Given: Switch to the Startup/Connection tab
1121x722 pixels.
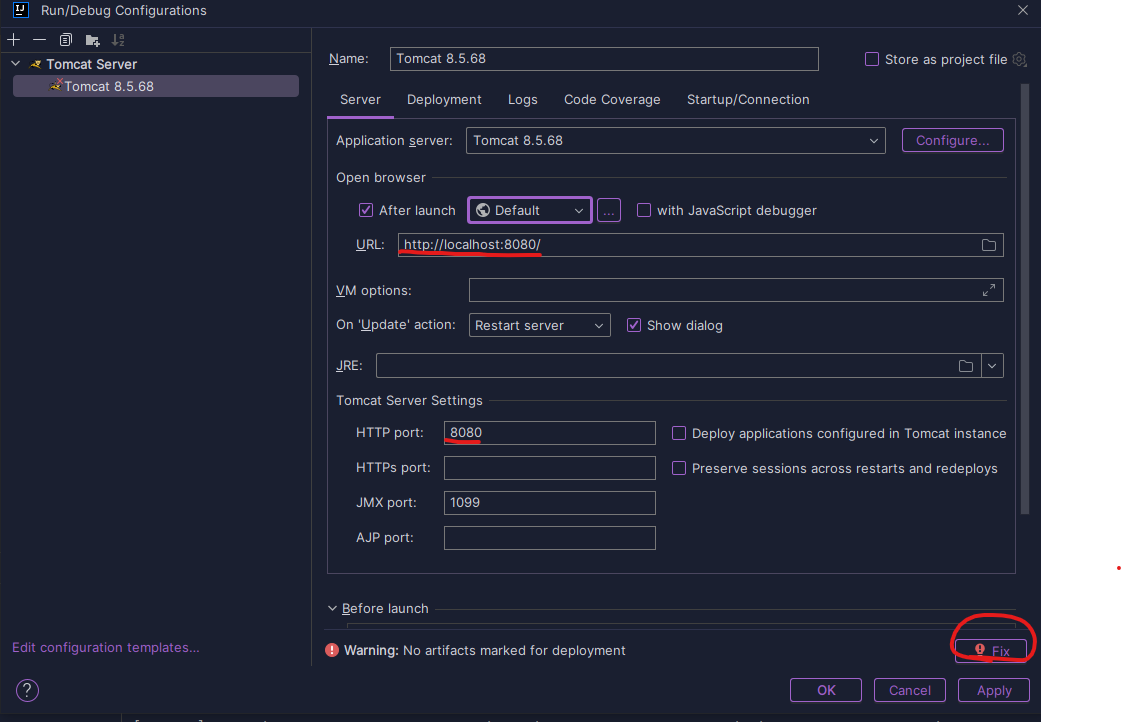Looking at the screenshot, I should (748, 99).
